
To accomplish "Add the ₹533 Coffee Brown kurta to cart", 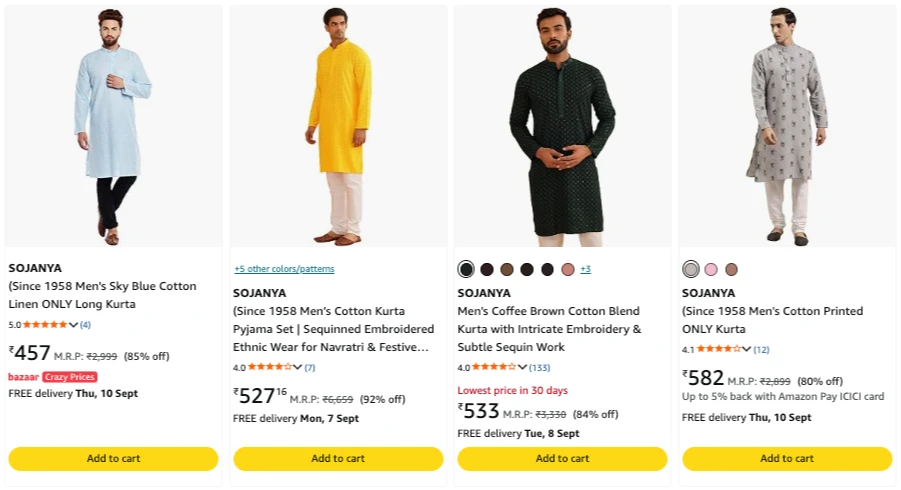I will click(x=563, y=458).
